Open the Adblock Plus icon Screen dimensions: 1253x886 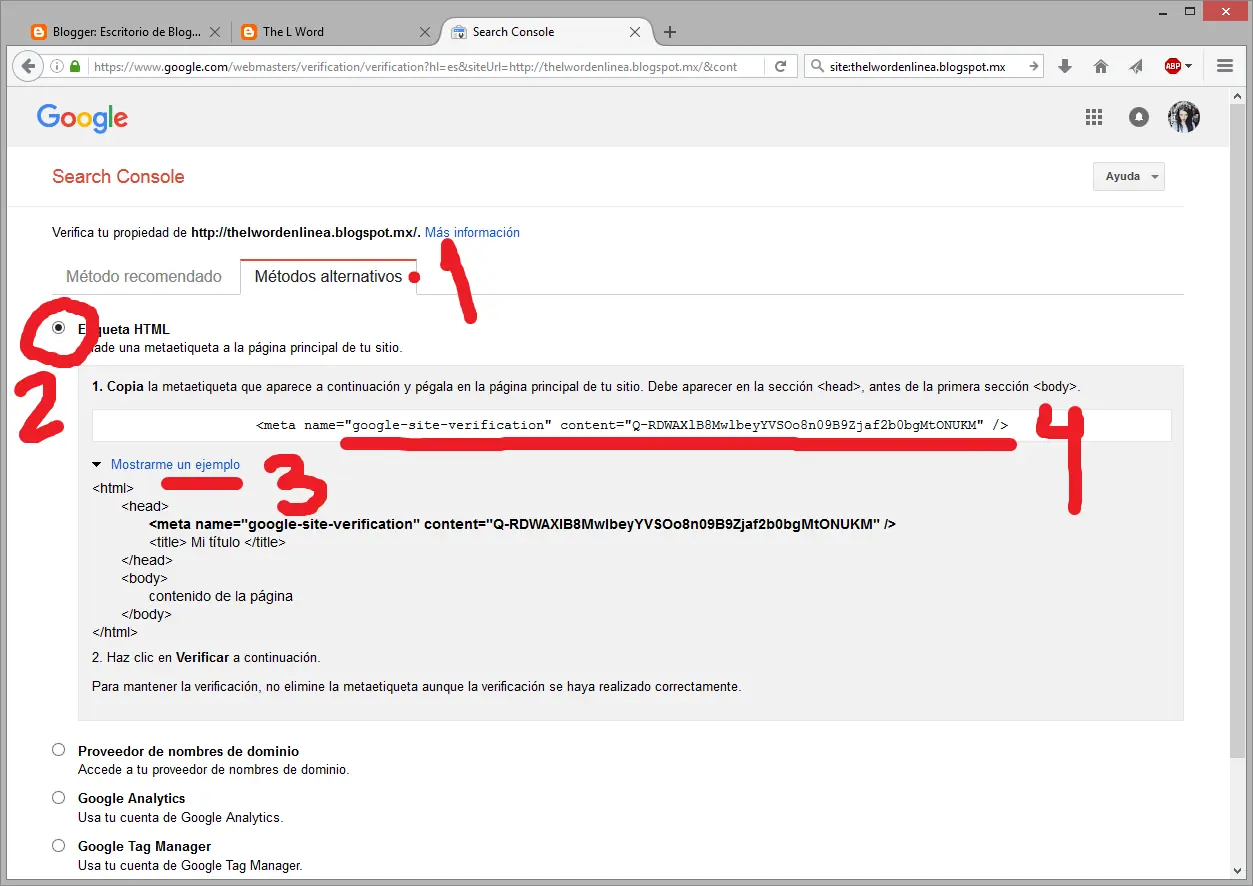click(1172, 66)
